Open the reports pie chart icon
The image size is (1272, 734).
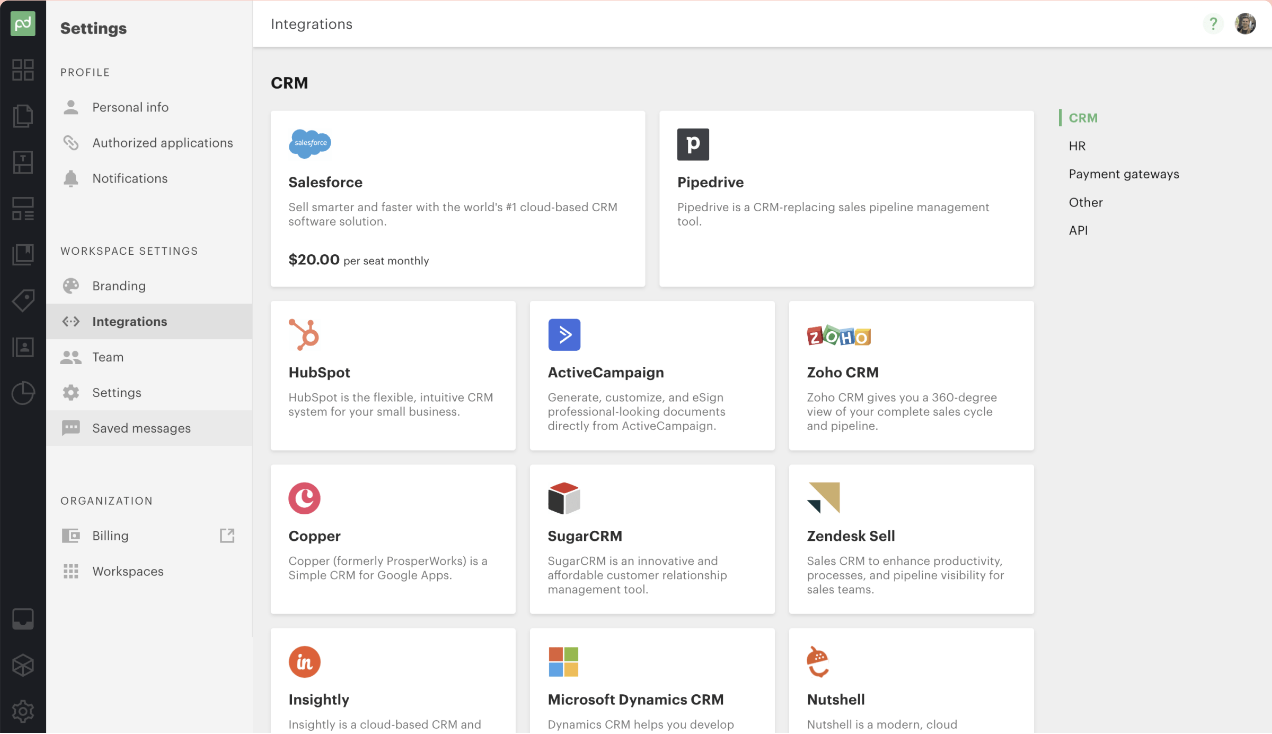(x=23, y=393)
